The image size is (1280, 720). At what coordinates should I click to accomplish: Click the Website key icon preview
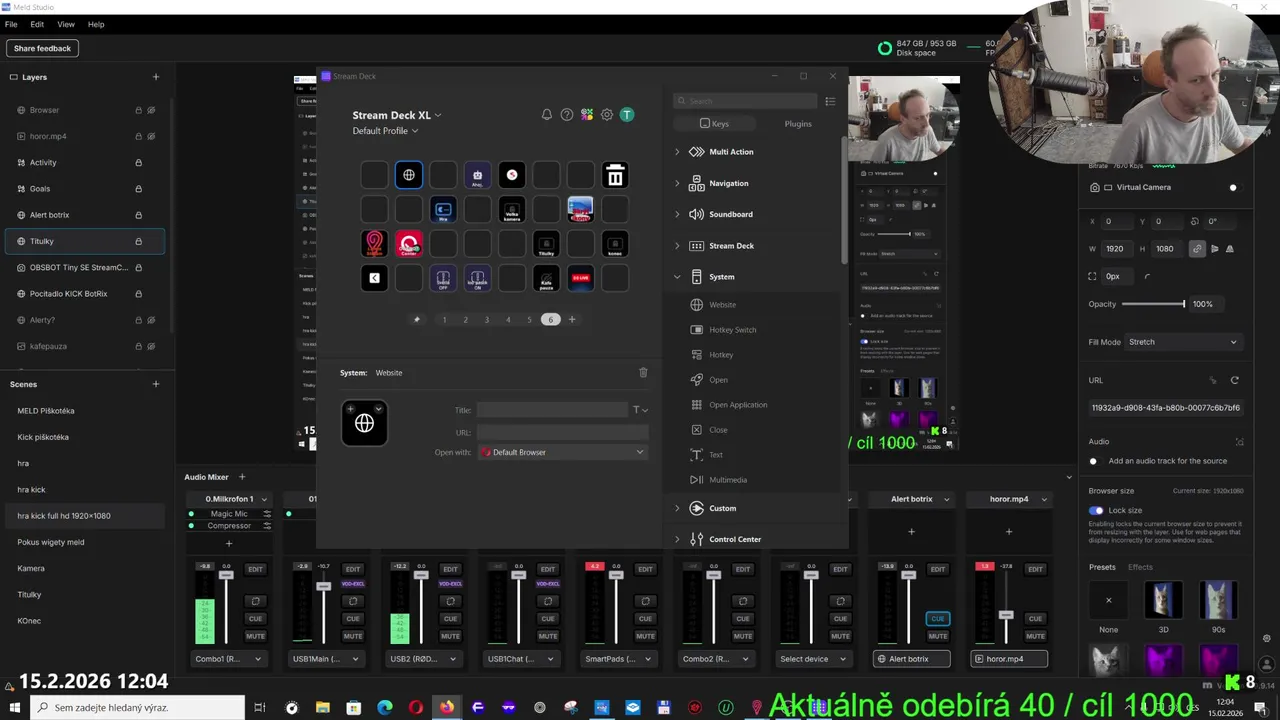(364, 423)
